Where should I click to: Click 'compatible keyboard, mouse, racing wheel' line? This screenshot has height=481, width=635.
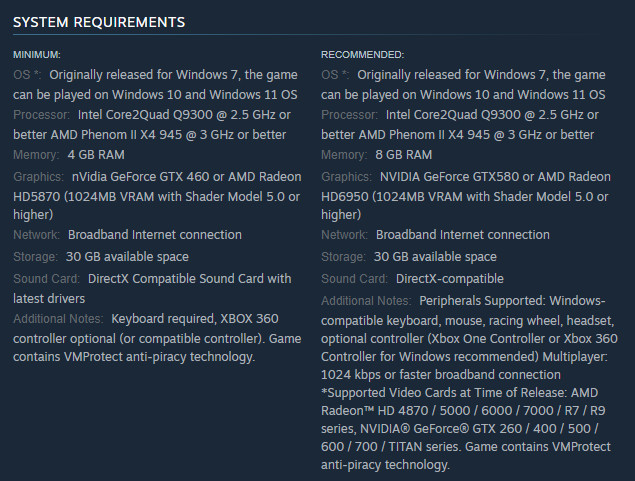click(468, 321)
